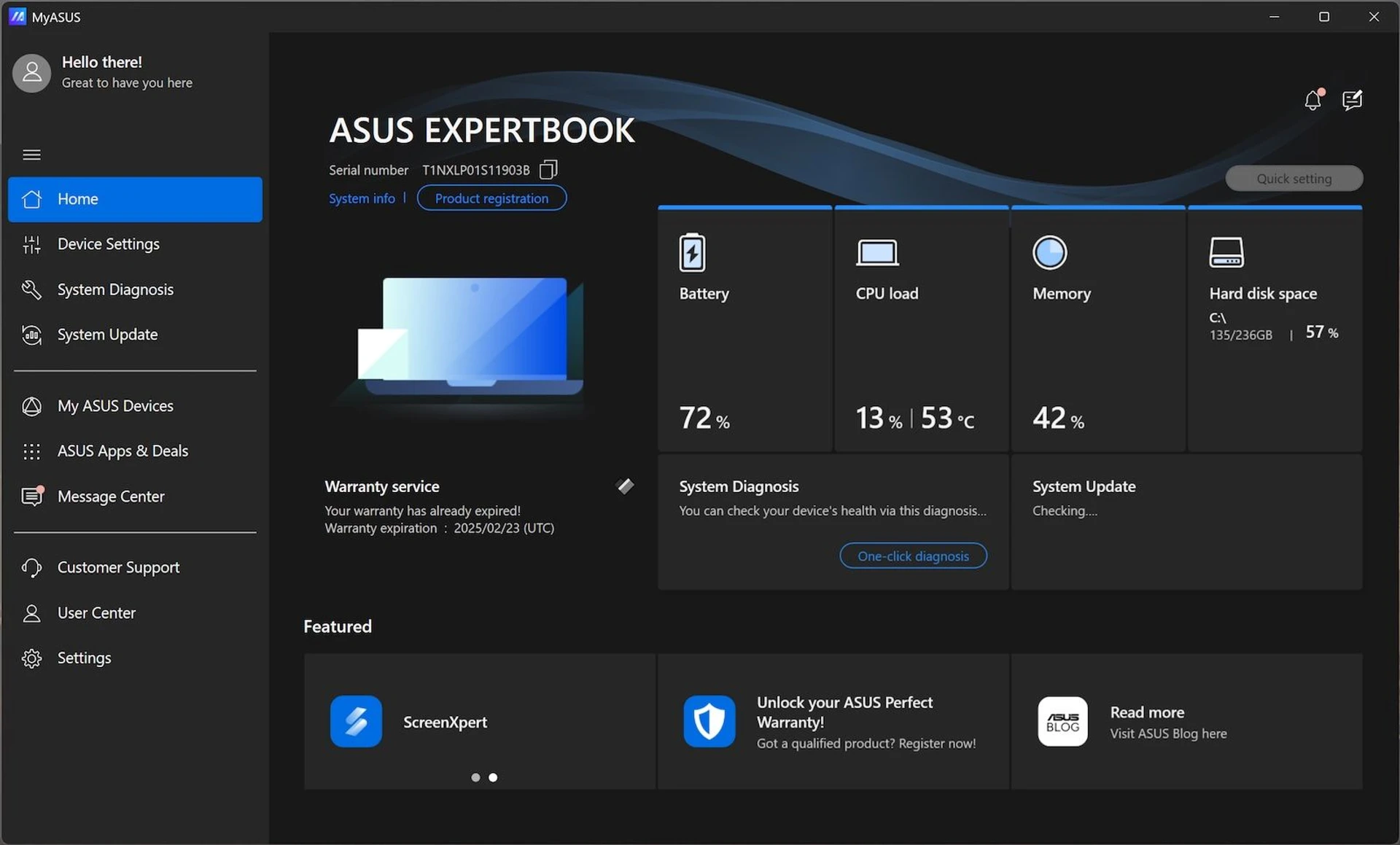Click the ASUS Apps & Deals grid icon
Viewport: 1400px width, 845px height.
point(31,451)
